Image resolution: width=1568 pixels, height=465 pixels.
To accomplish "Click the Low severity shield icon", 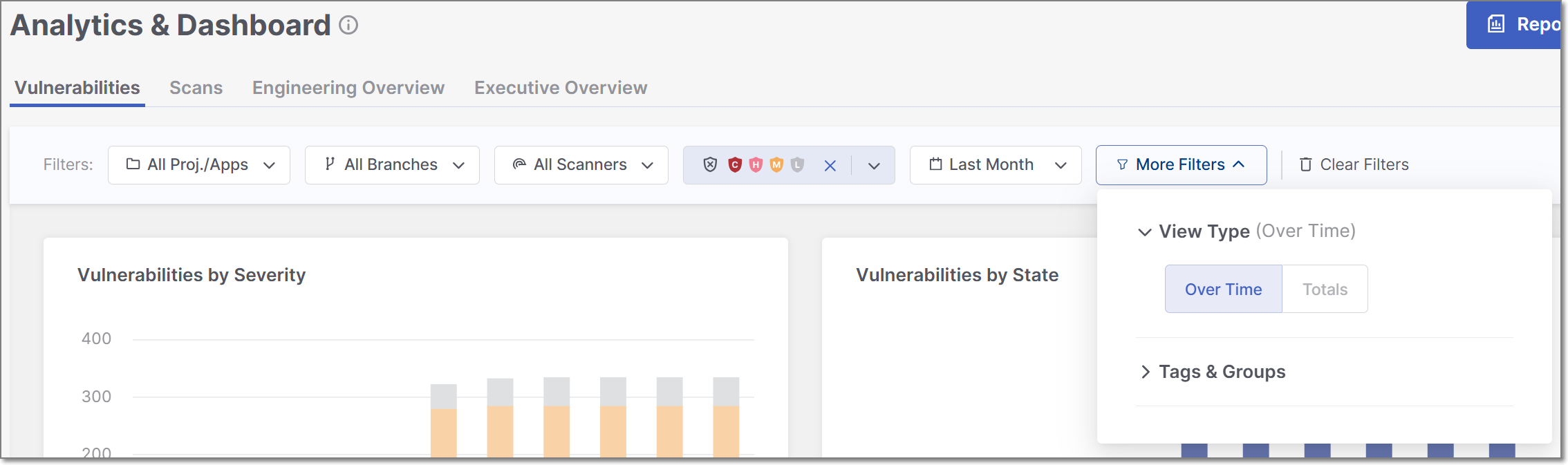I will click(x=797, y=164).
